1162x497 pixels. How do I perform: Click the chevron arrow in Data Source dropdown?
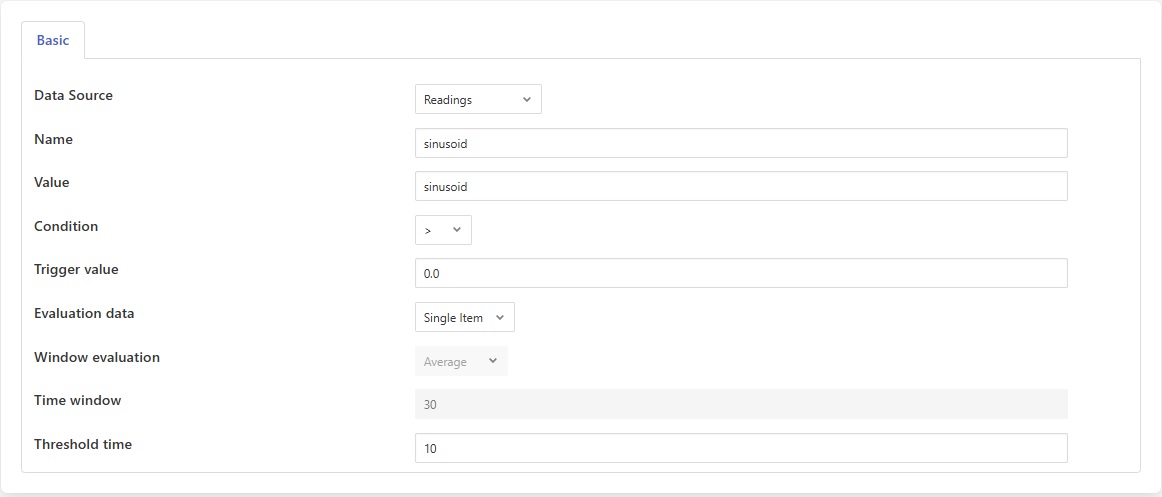527,99
